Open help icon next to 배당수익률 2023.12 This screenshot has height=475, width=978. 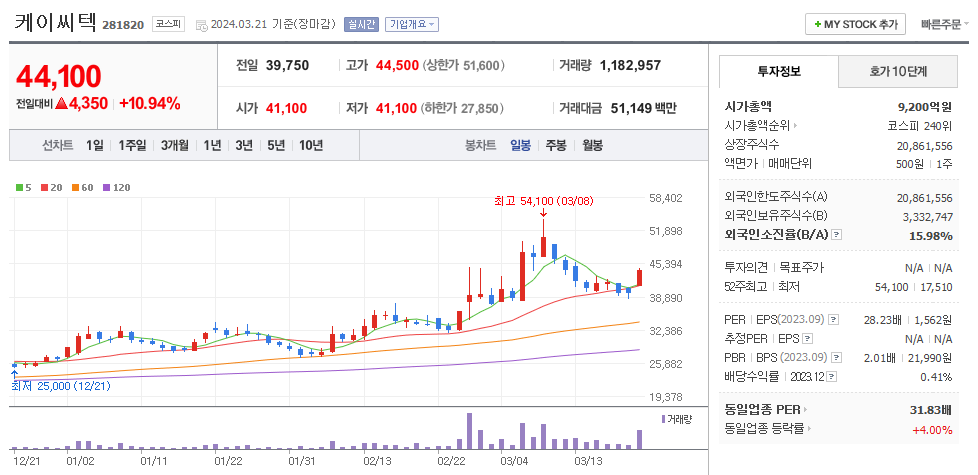[833, 377]
